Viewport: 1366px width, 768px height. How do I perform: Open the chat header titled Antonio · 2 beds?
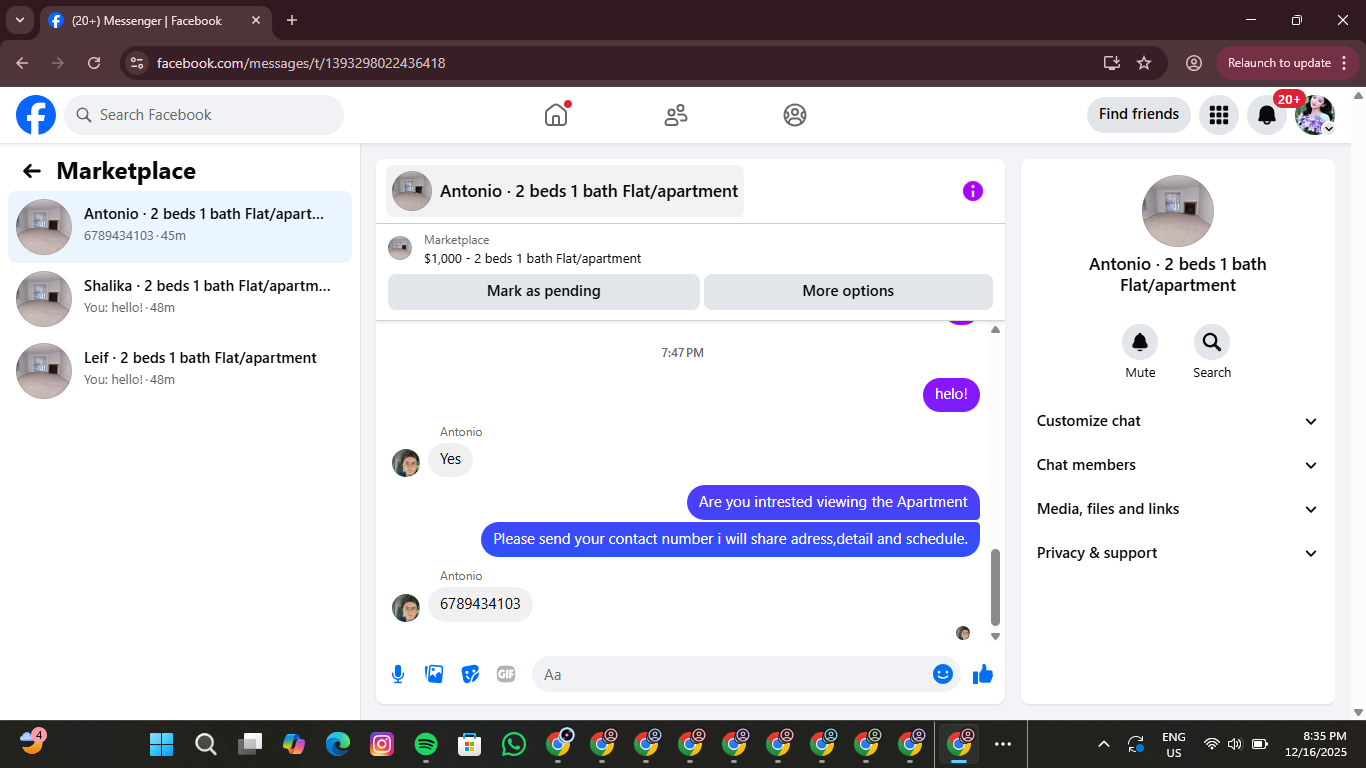pos(565,191)
